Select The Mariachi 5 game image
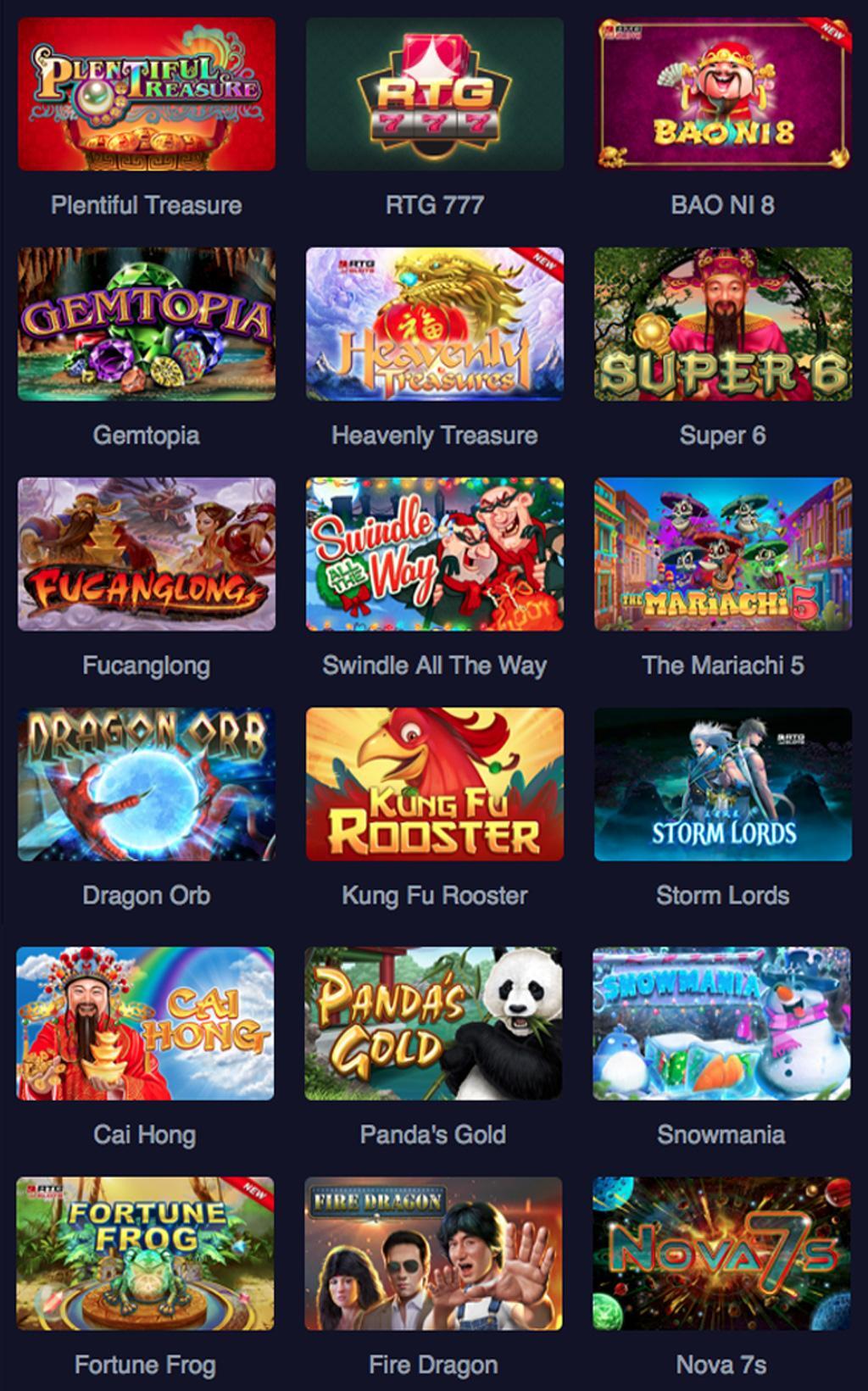This screenshot has width=868, height=1391. point(723,554)
